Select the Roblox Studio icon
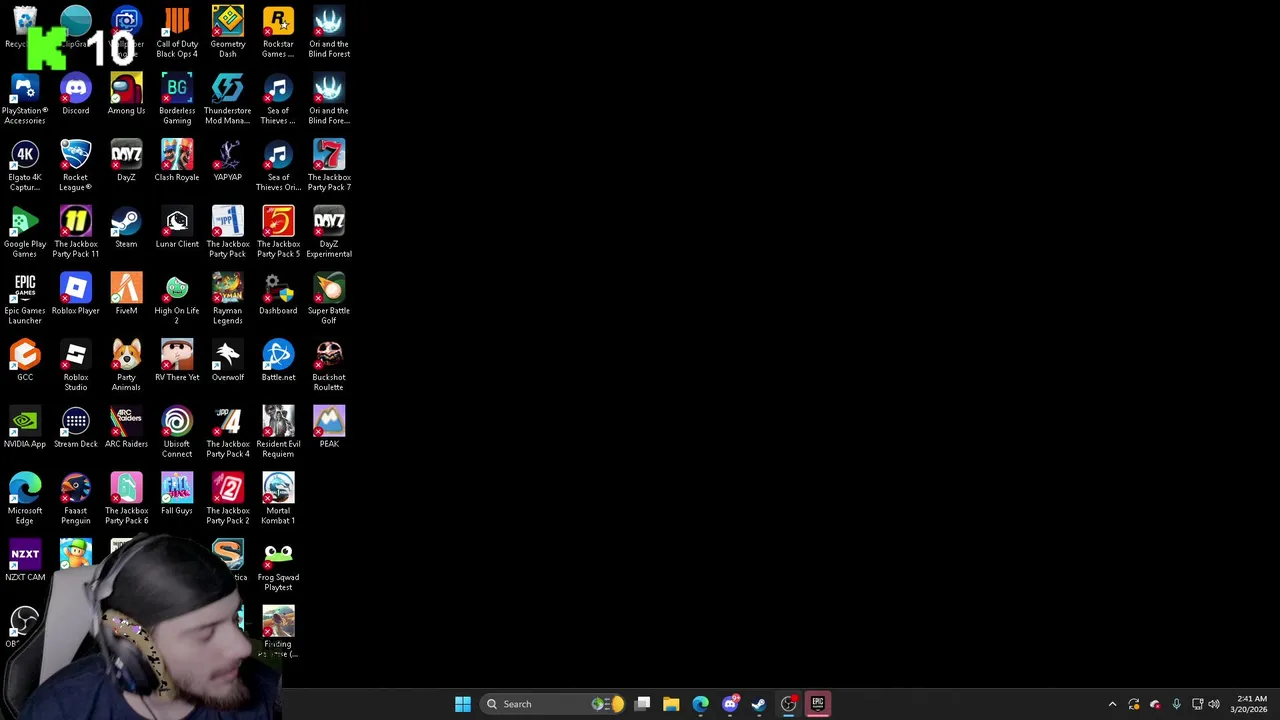Viewport: 1280px width, 720px height. coord(76,366)
